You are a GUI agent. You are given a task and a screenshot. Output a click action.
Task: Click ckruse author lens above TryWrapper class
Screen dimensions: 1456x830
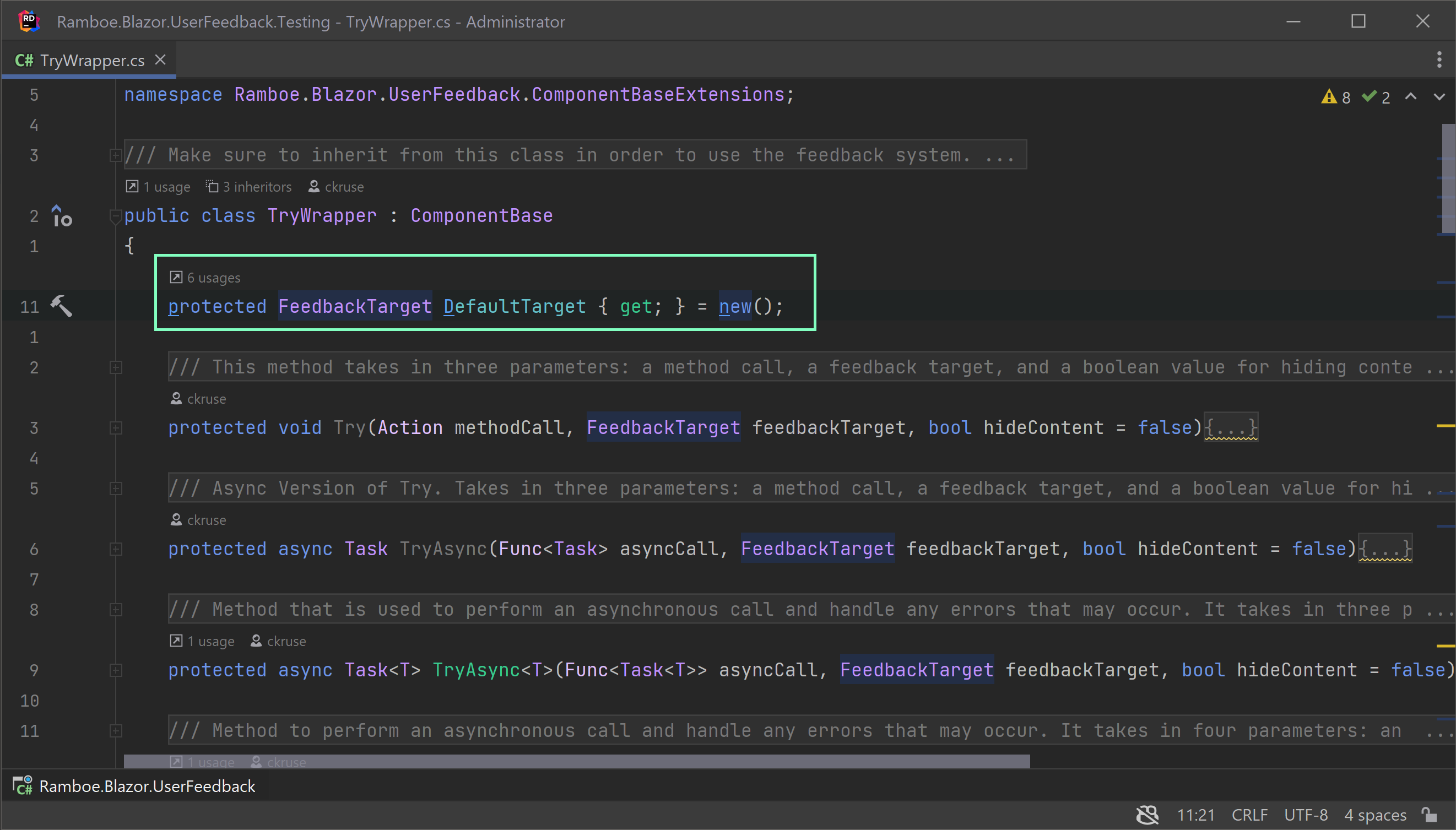coord(336,186)
